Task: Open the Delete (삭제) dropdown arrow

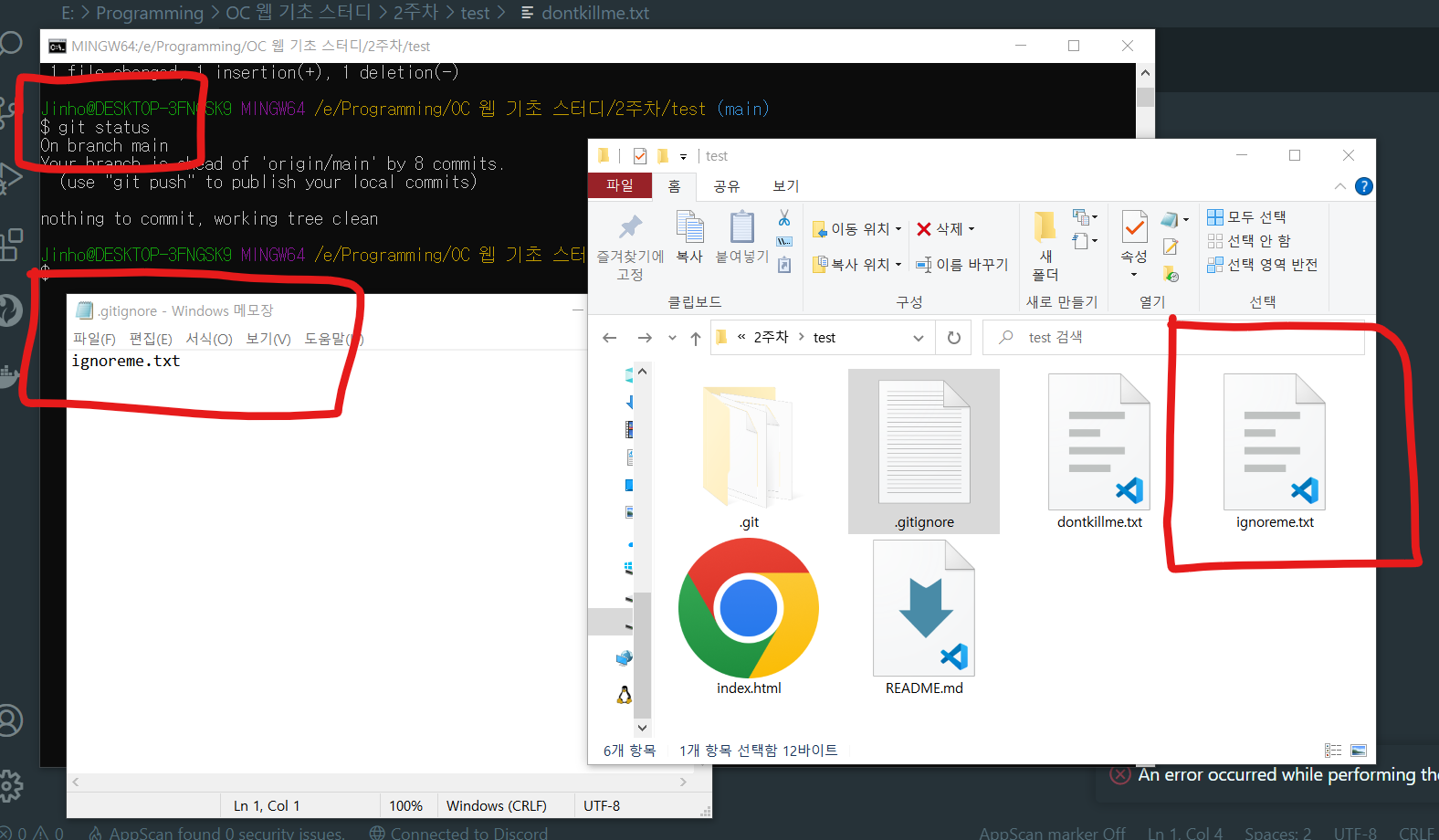Action: point(972,229)
